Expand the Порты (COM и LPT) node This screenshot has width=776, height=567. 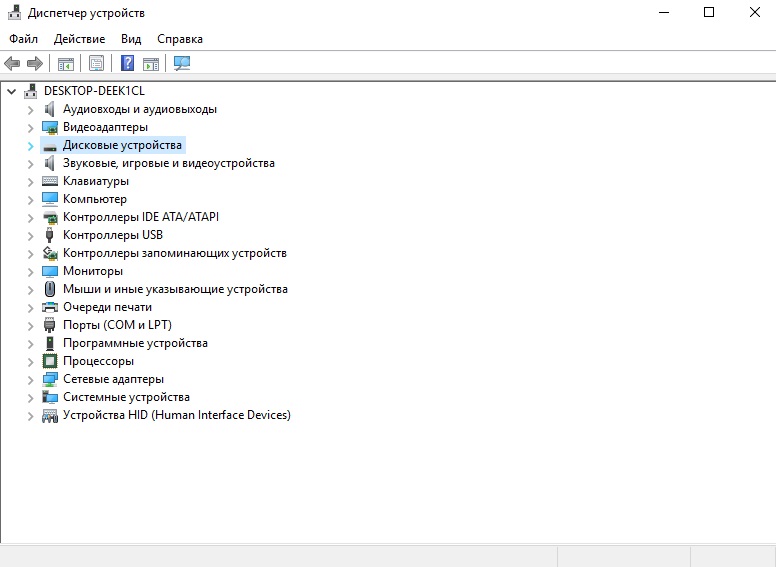[30, 326]
